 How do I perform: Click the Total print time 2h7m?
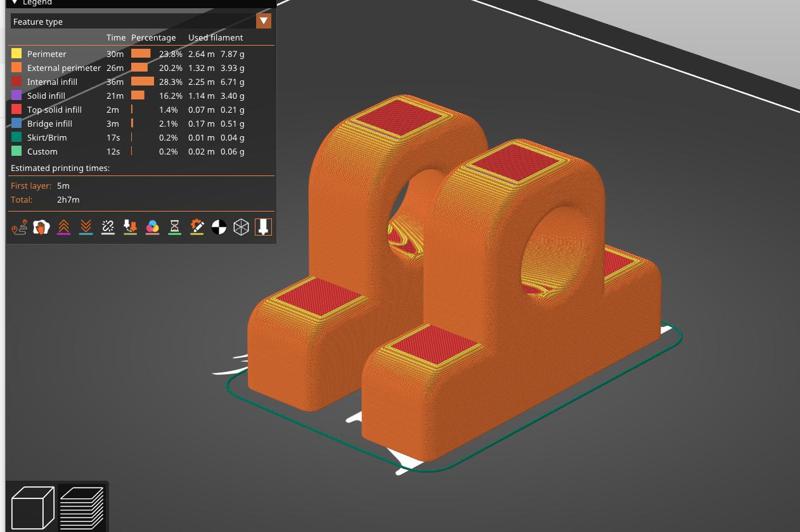(68, 199)
